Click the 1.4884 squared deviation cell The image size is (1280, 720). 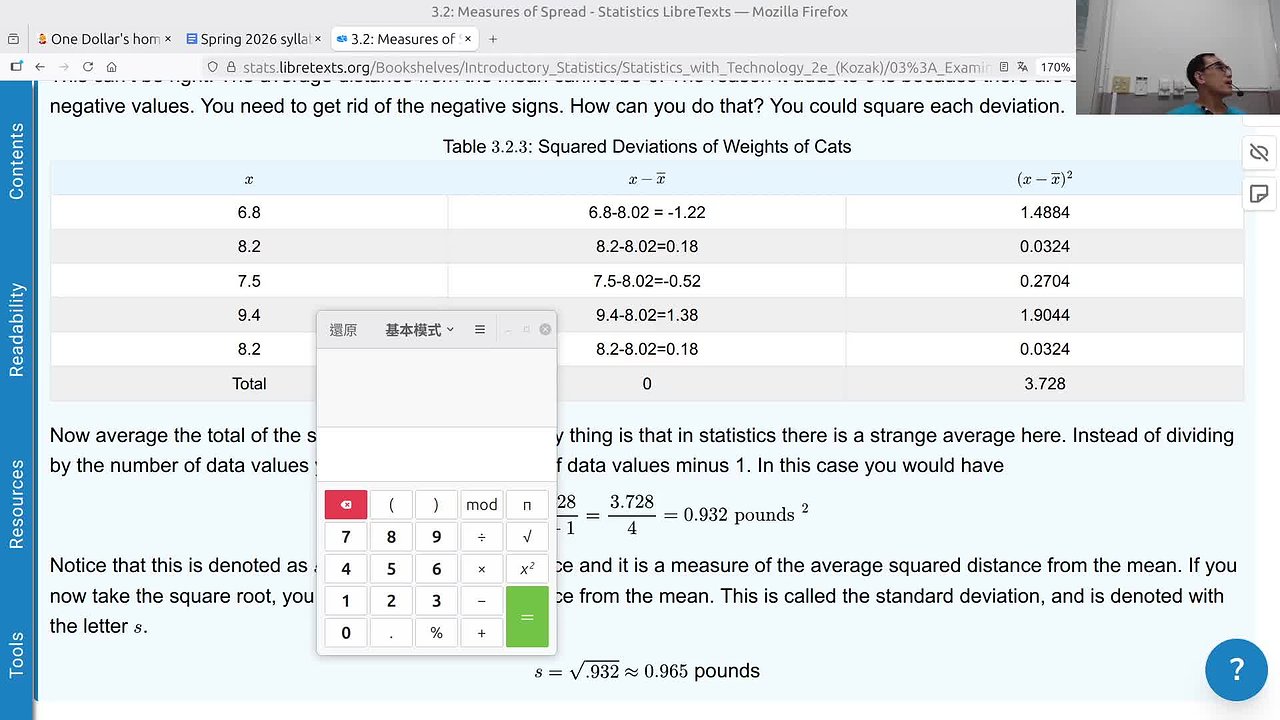pos(1044,212)
